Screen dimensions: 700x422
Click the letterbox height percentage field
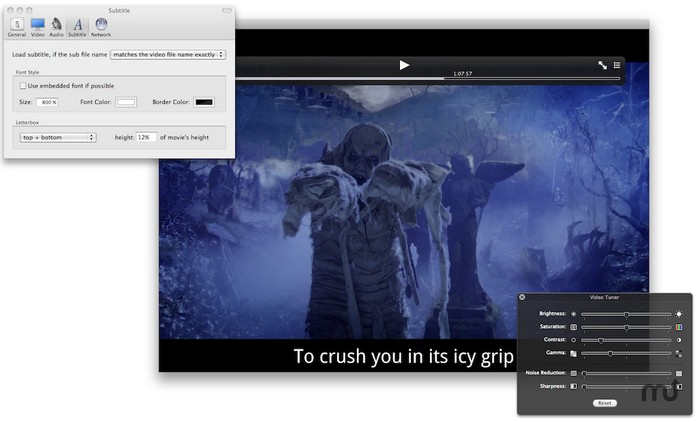[146, 138]
